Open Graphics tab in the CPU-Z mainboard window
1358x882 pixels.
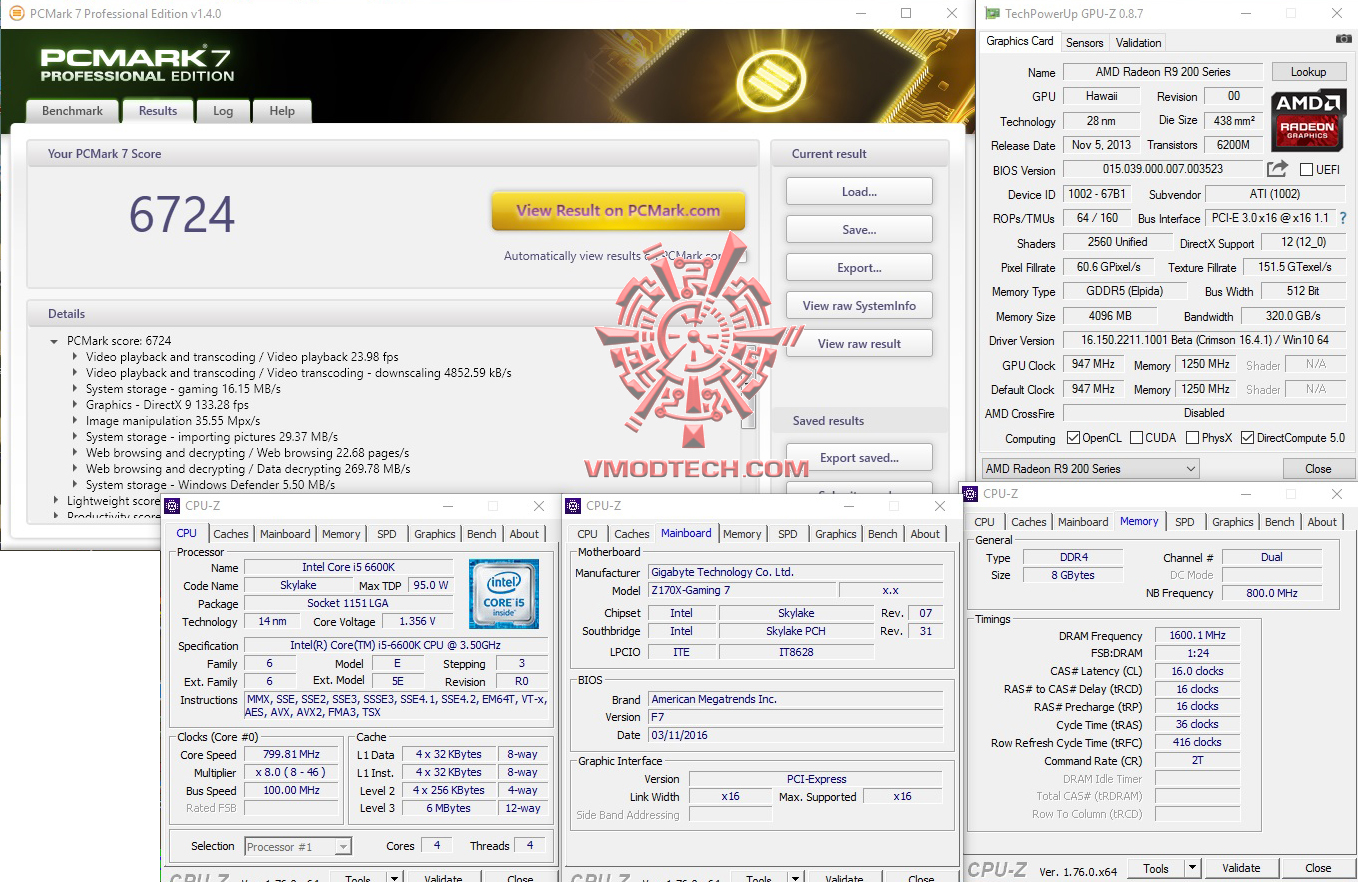point(836,534)
